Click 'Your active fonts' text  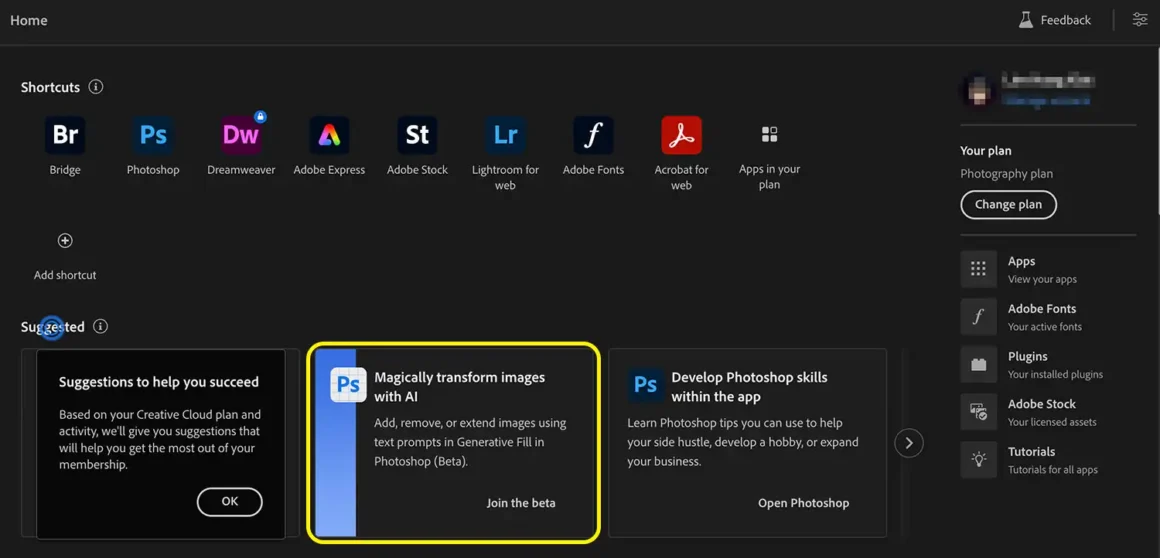click(1045, 326)
